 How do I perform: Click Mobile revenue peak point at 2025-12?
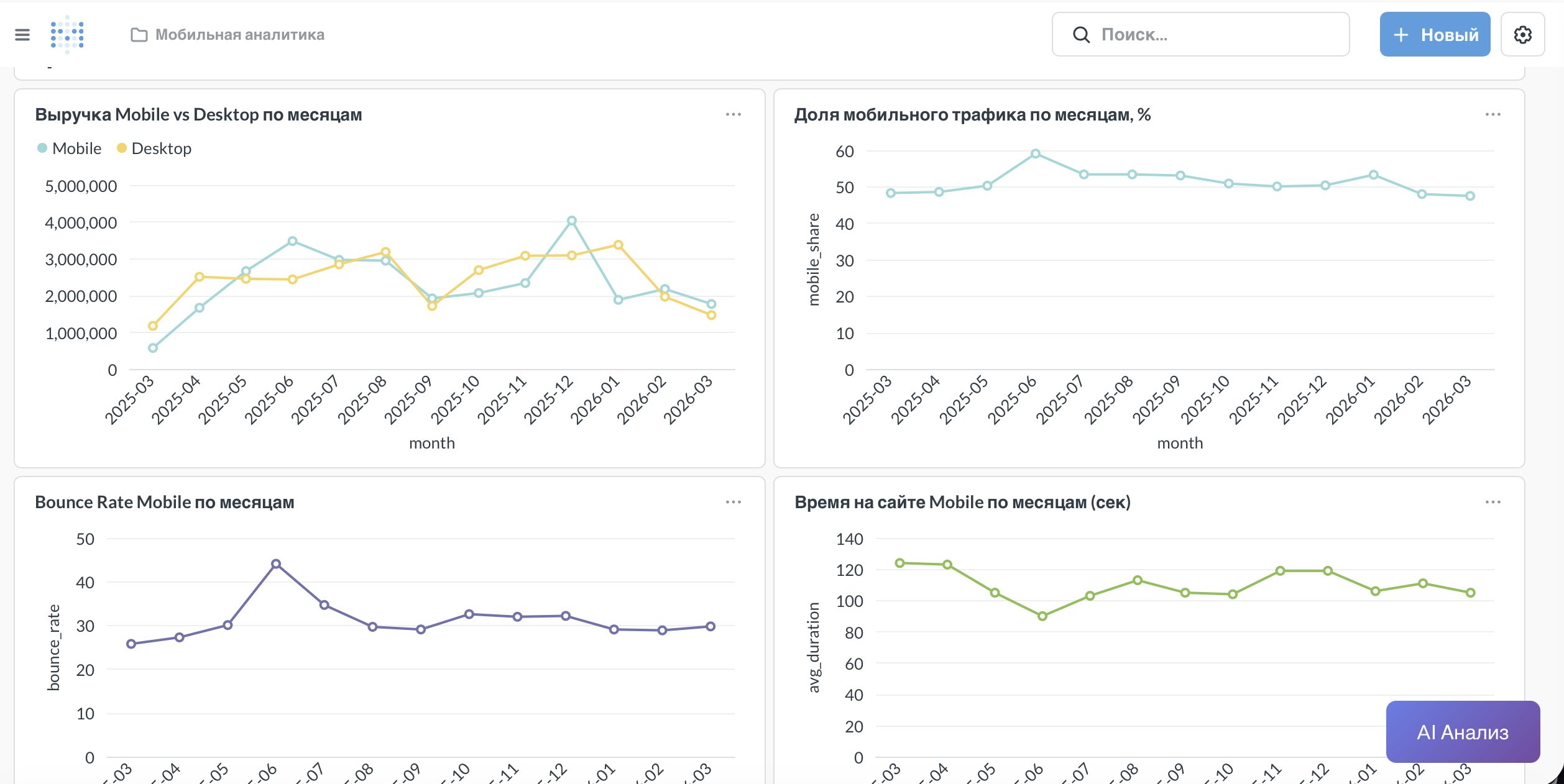pyautogui.click(x=571, y=221)
